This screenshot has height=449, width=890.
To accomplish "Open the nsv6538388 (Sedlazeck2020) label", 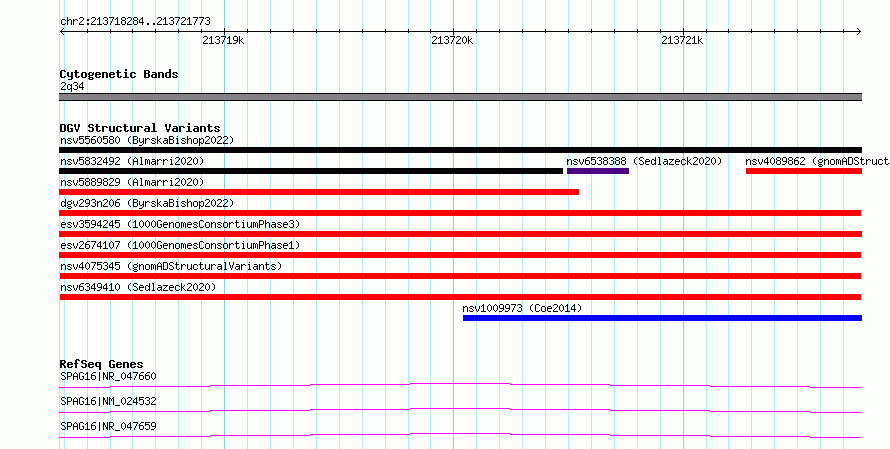I will pyautogui.click(x=644, y=161).
